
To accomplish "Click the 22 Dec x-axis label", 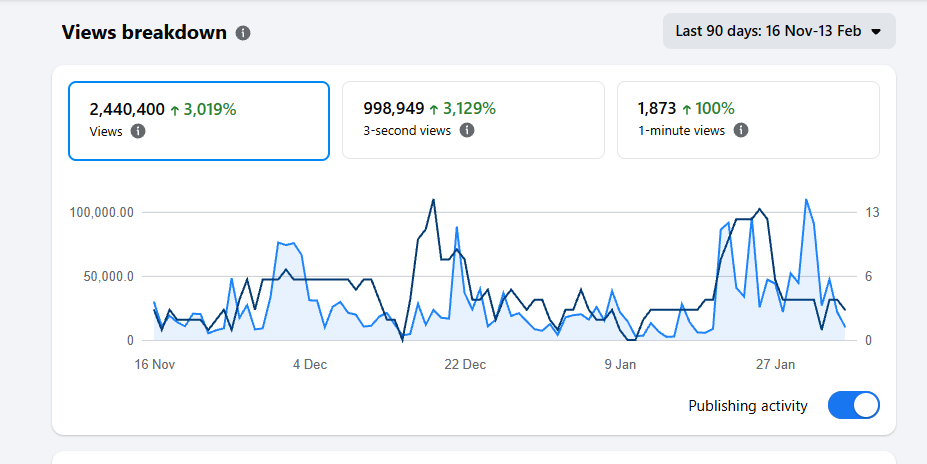I will tap(465, 365).
